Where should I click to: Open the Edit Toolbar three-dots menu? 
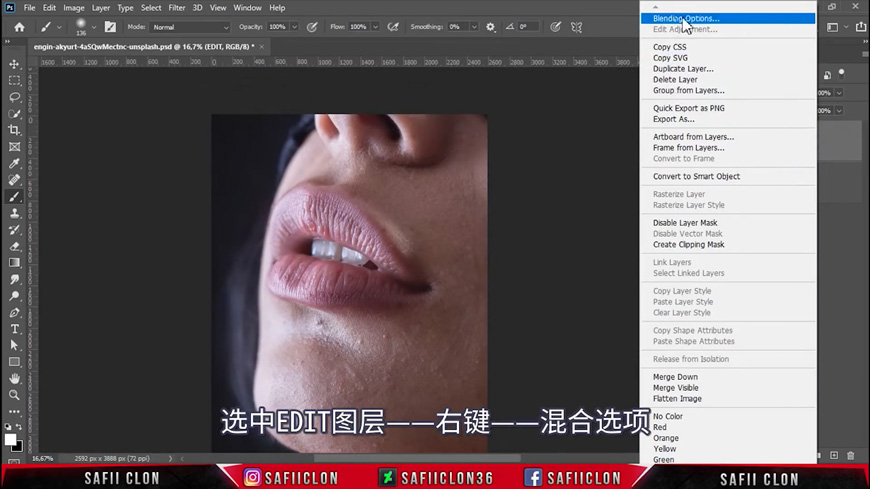[14, 412]
